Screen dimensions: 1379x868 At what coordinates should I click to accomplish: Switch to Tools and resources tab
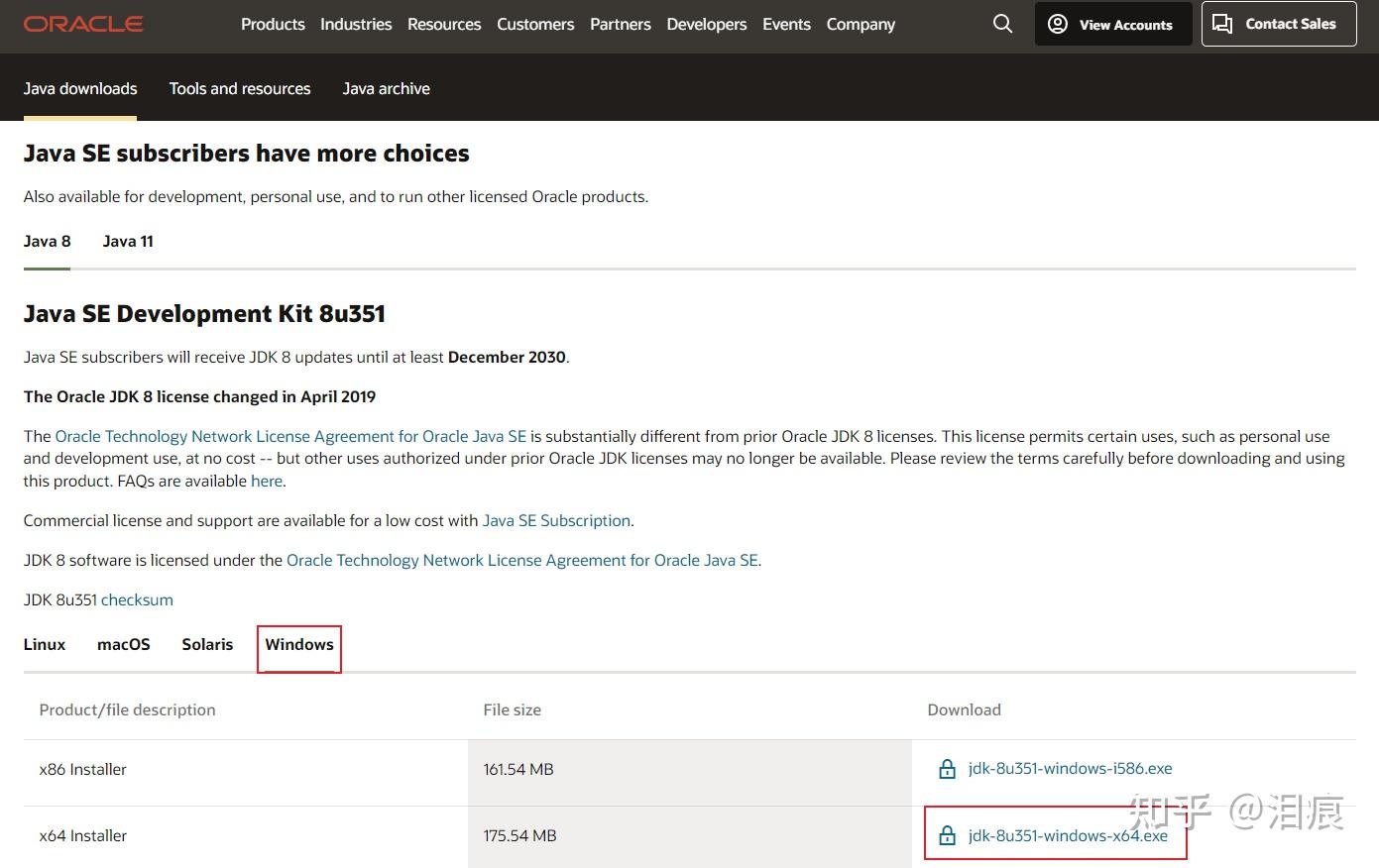(x=240, y=88)
